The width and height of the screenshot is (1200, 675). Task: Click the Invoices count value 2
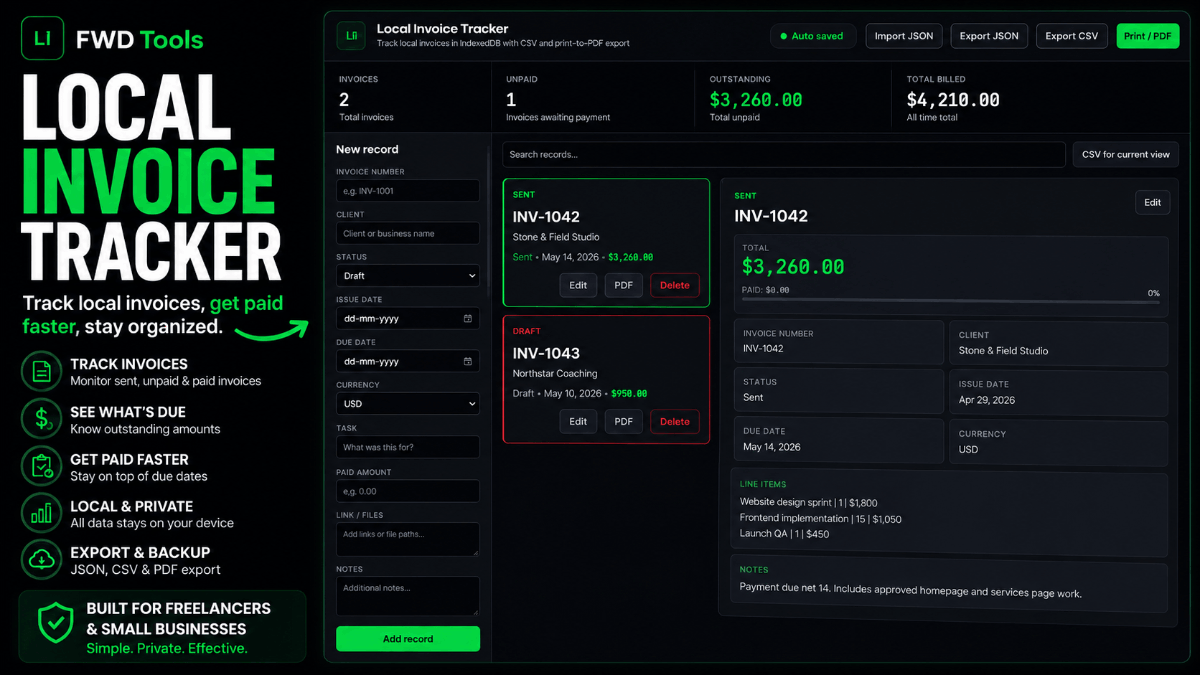(x=344, y=100)
